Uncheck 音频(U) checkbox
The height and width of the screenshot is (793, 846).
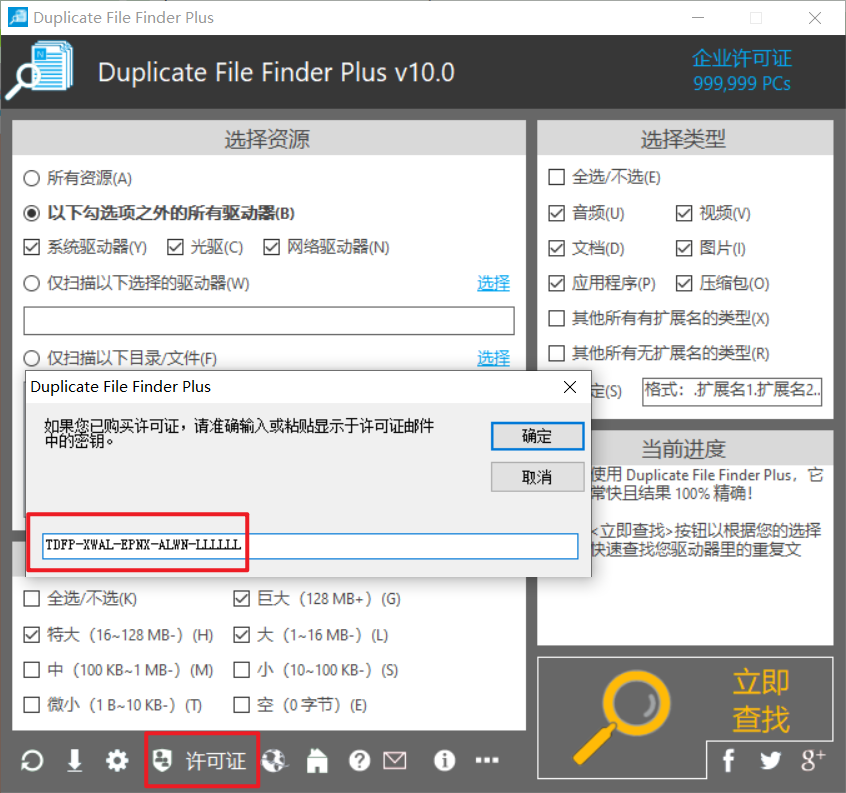[556, 213]
